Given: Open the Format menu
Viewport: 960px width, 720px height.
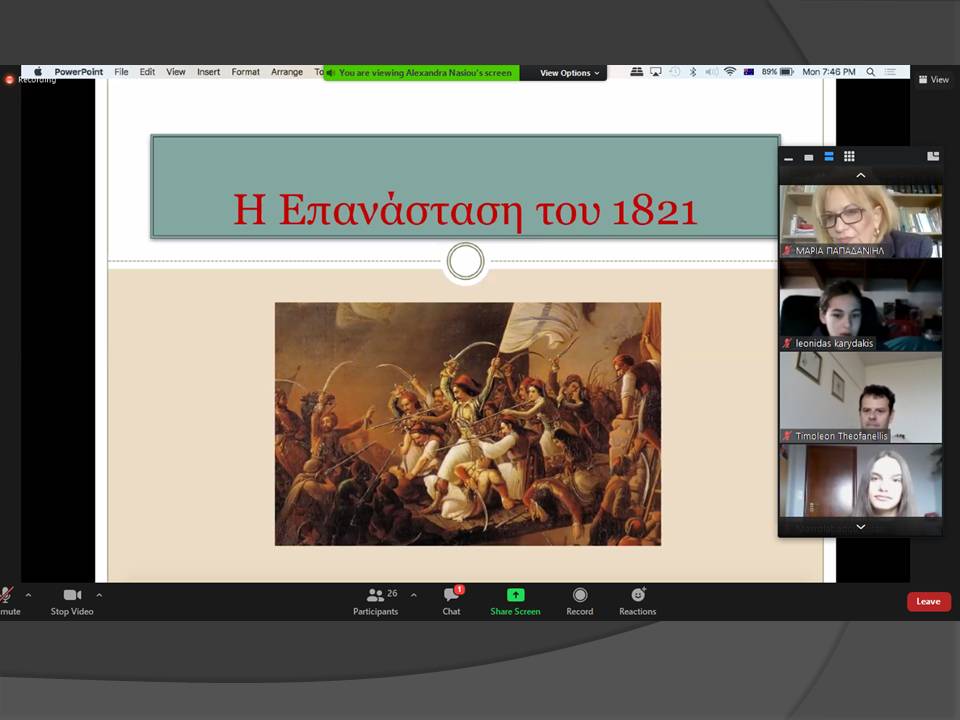Looking at the screenshot, I should pyautogui.click(x=246, y=72).
